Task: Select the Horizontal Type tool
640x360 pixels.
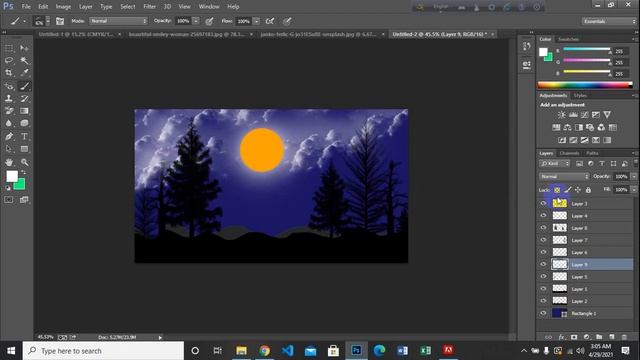Action: pyautogui.click(x=24, y=136)
